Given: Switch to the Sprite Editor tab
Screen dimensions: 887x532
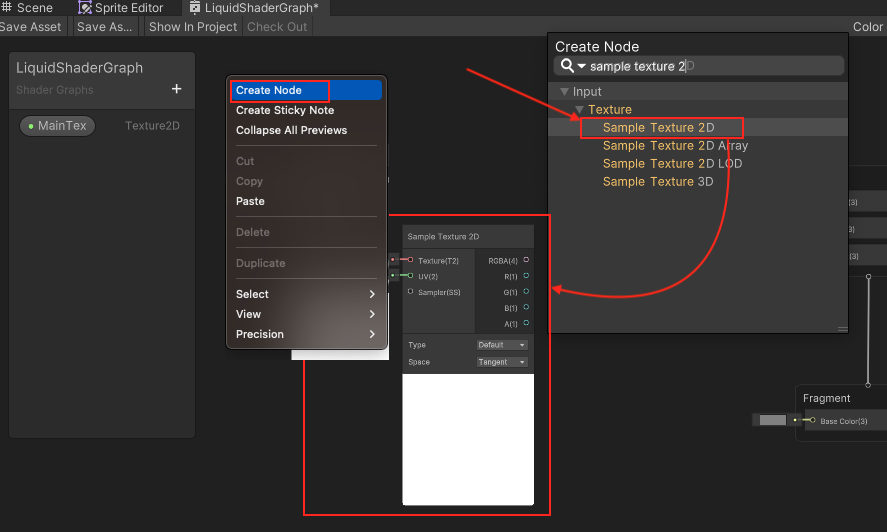Looking at the screenshot, I should coord(120,8).
